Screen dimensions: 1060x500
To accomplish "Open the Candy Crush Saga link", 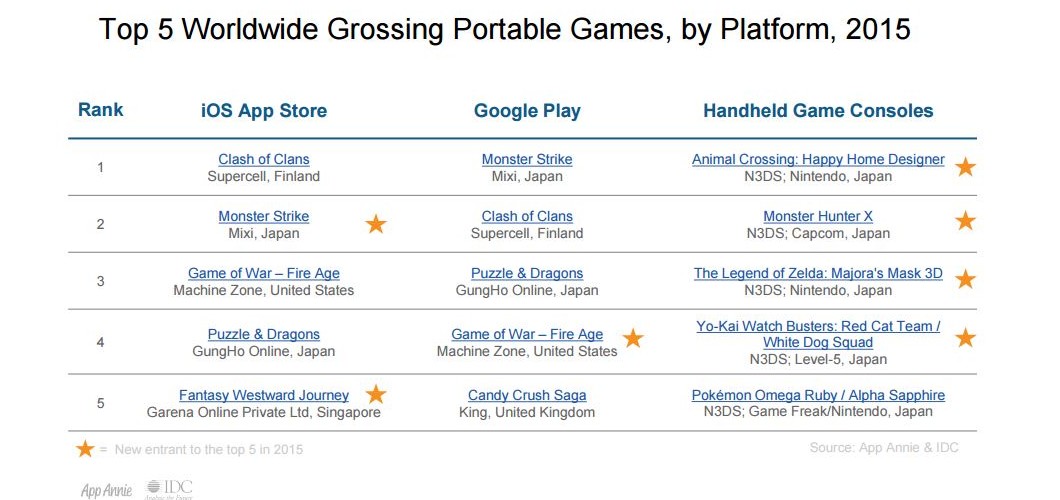I will [x=527, y=395].
